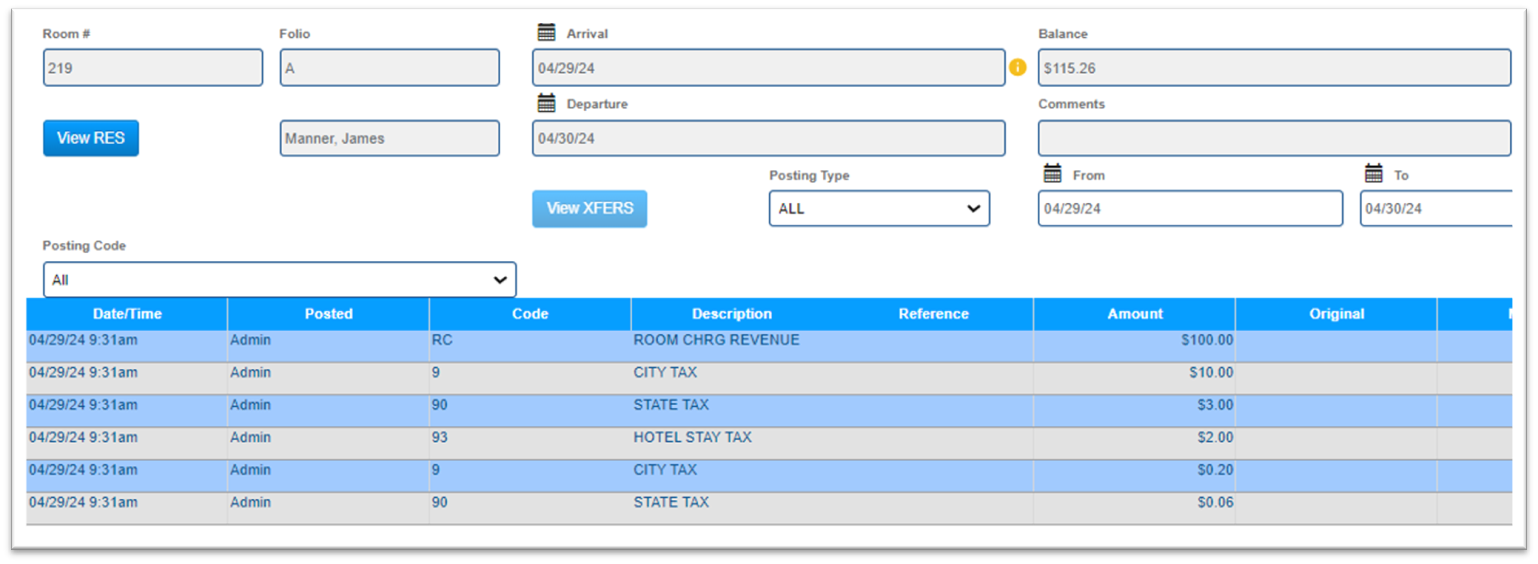The width and height of the screenshot is (1538, 564).
Task: Click the Departure calendar icon
Action: [x=546, y=103]
